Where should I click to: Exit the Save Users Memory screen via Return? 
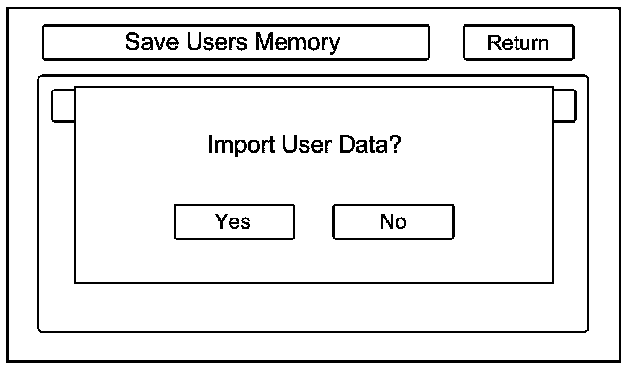tap(519, 42)
